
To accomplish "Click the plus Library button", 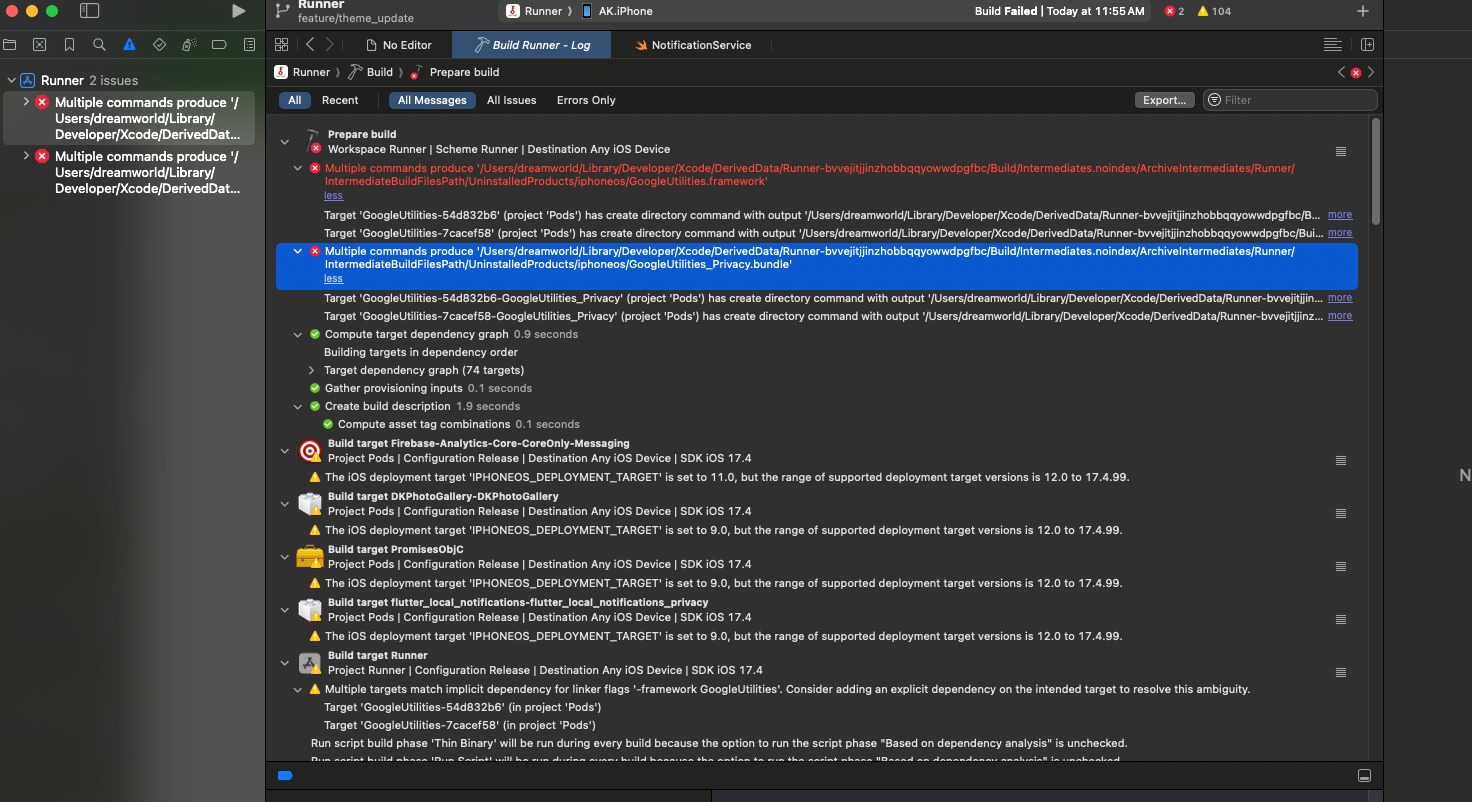I will 1362,11.
